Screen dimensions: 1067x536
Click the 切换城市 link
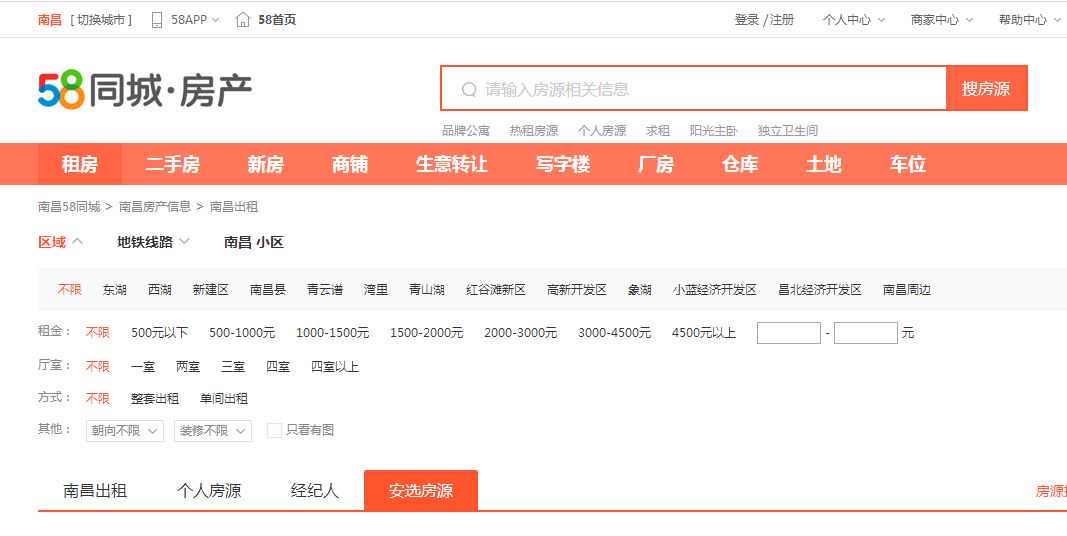(101, 20)
